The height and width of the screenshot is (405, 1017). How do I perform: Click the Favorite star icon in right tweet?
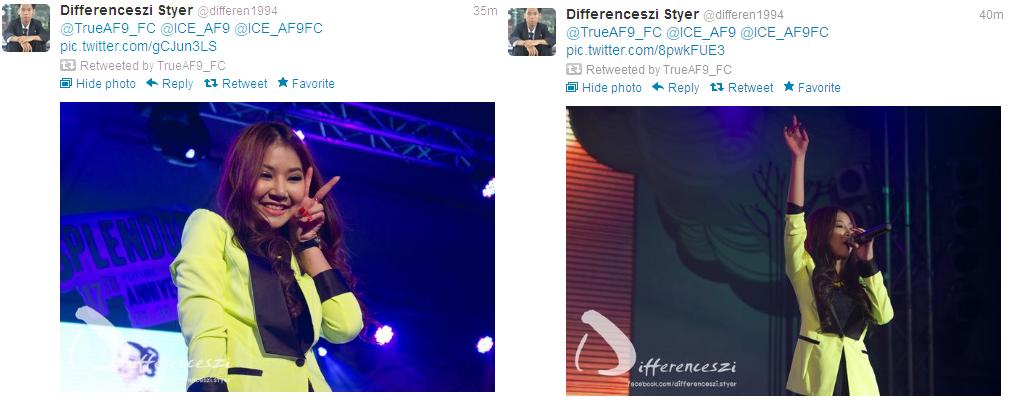coord(789,86)
